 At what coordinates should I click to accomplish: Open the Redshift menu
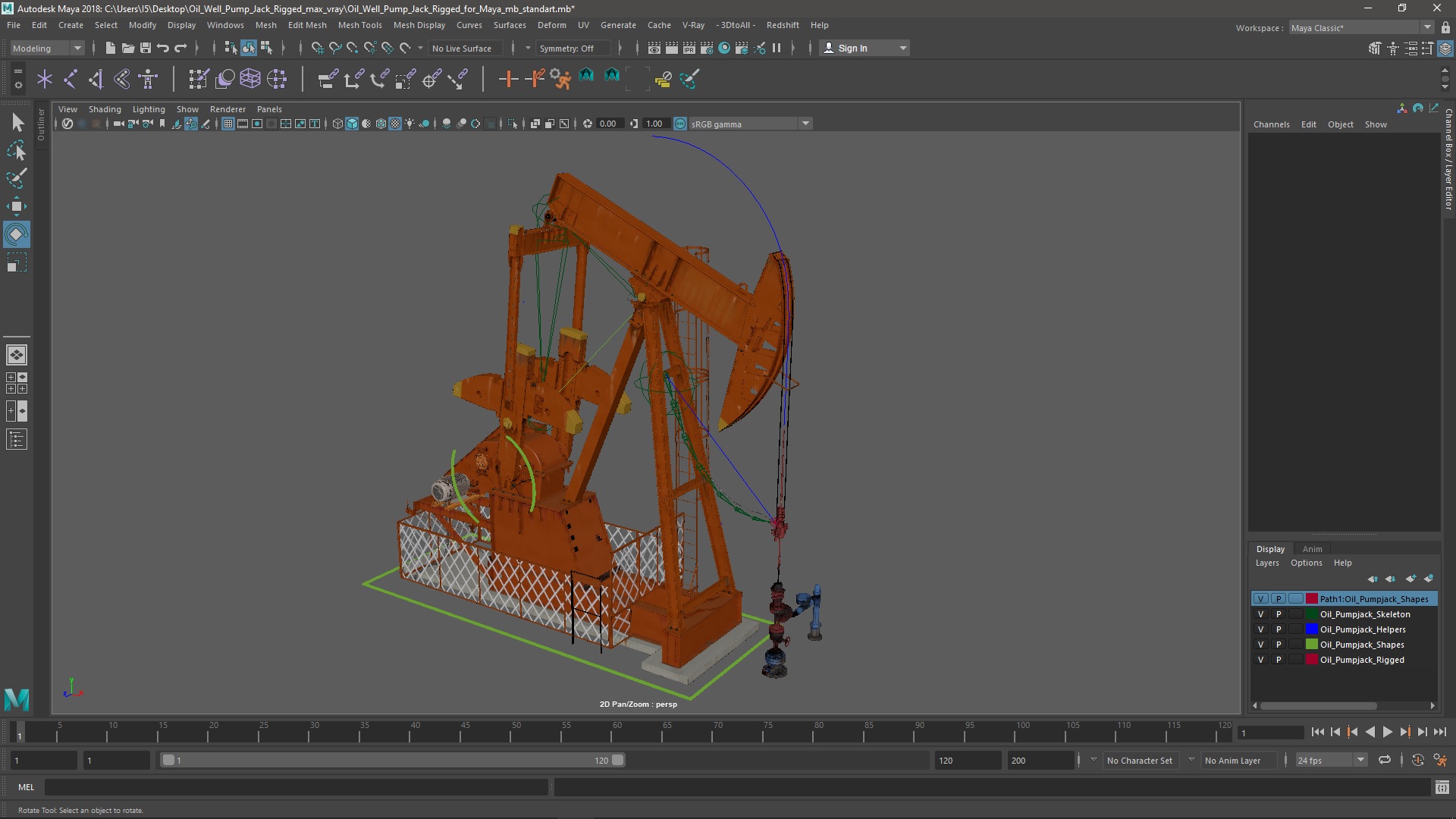783,25
